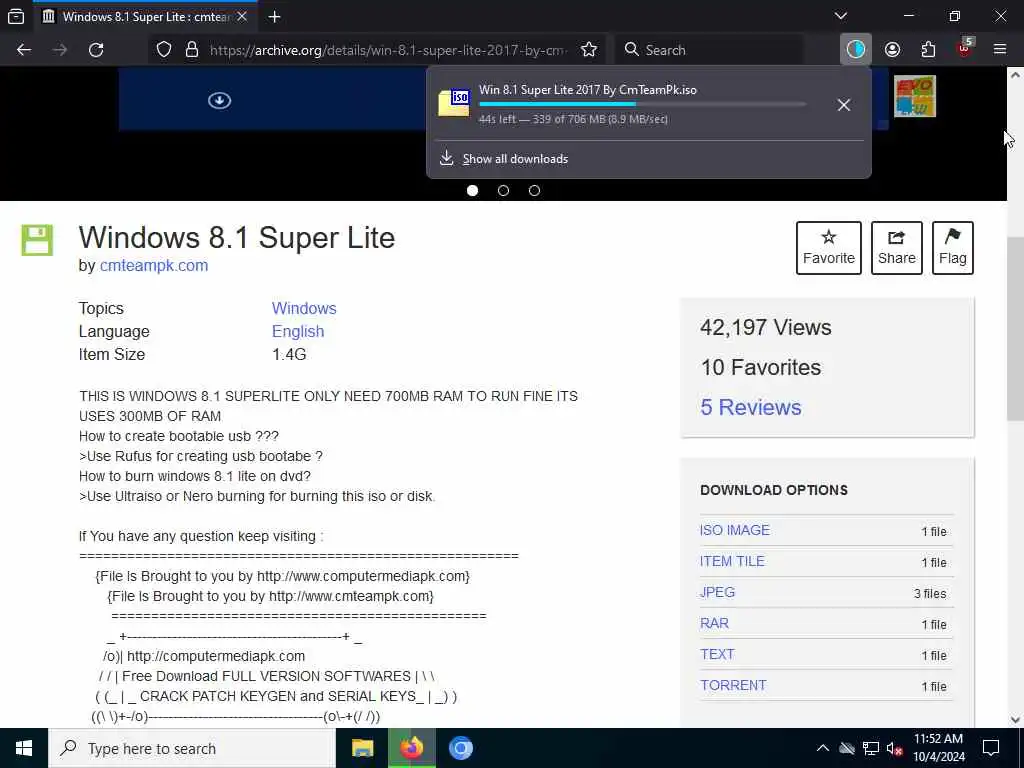Click the scrollbar down arrow
The image size is (1024, 768).
[x=1015, y=720]
